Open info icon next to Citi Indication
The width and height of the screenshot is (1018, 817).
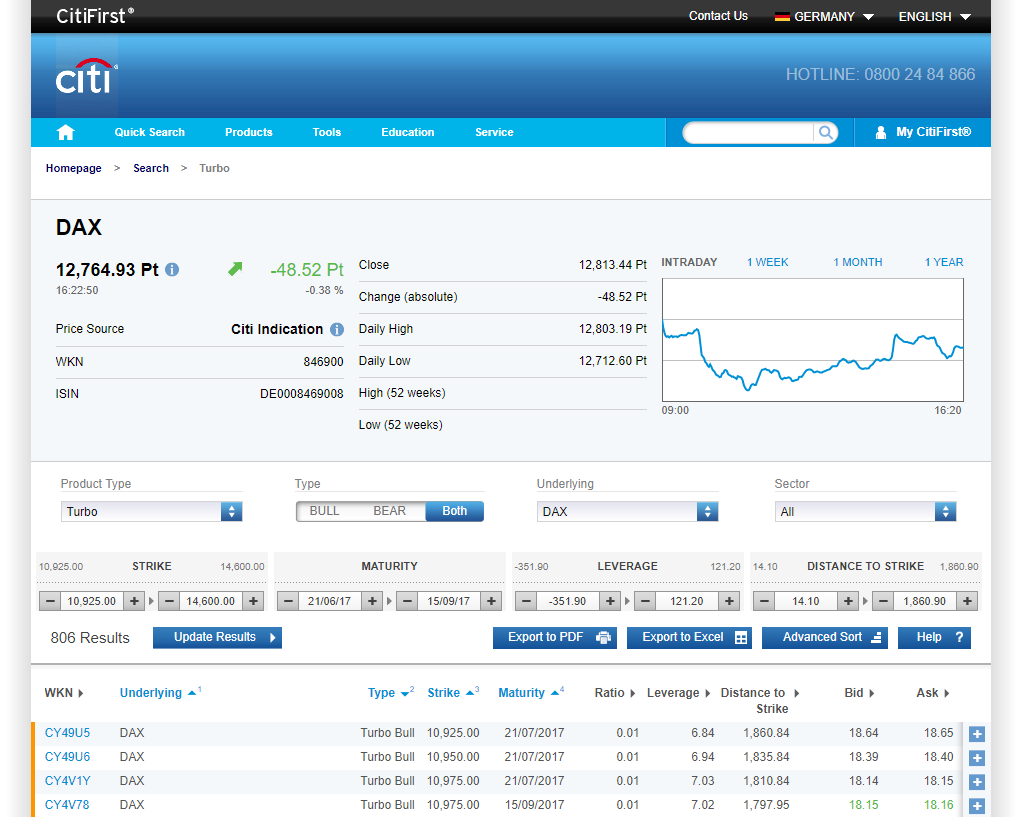click(x=337, y=329)
